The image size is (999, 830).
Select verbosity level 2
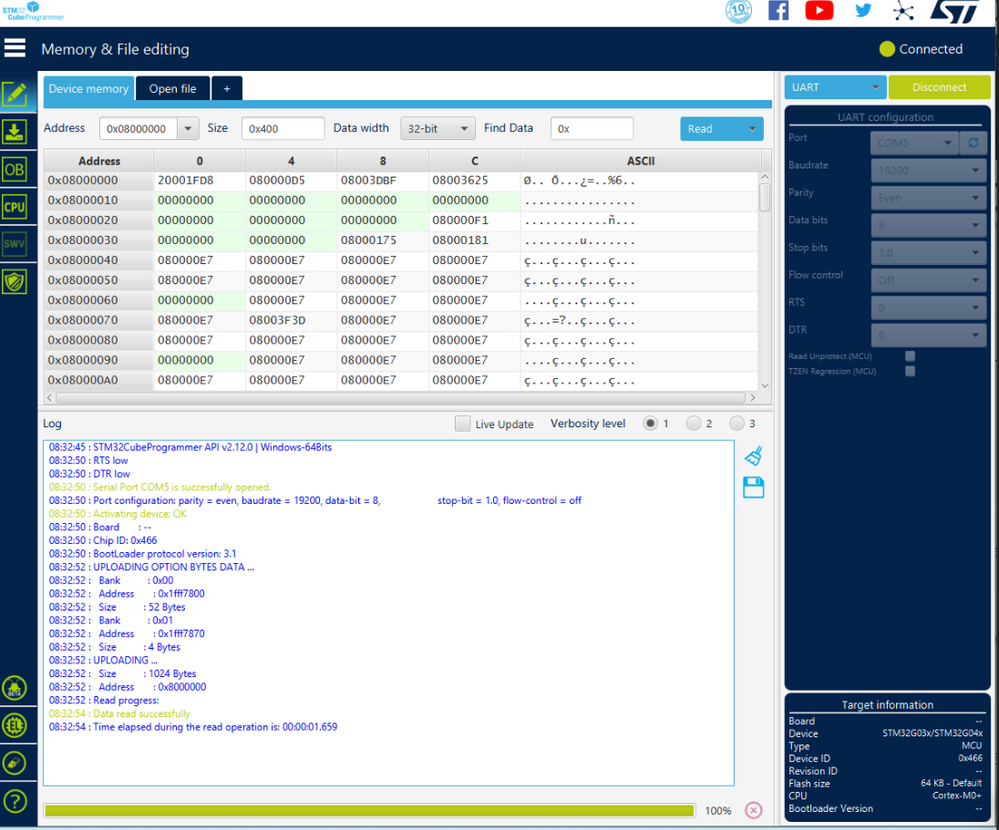693,423
